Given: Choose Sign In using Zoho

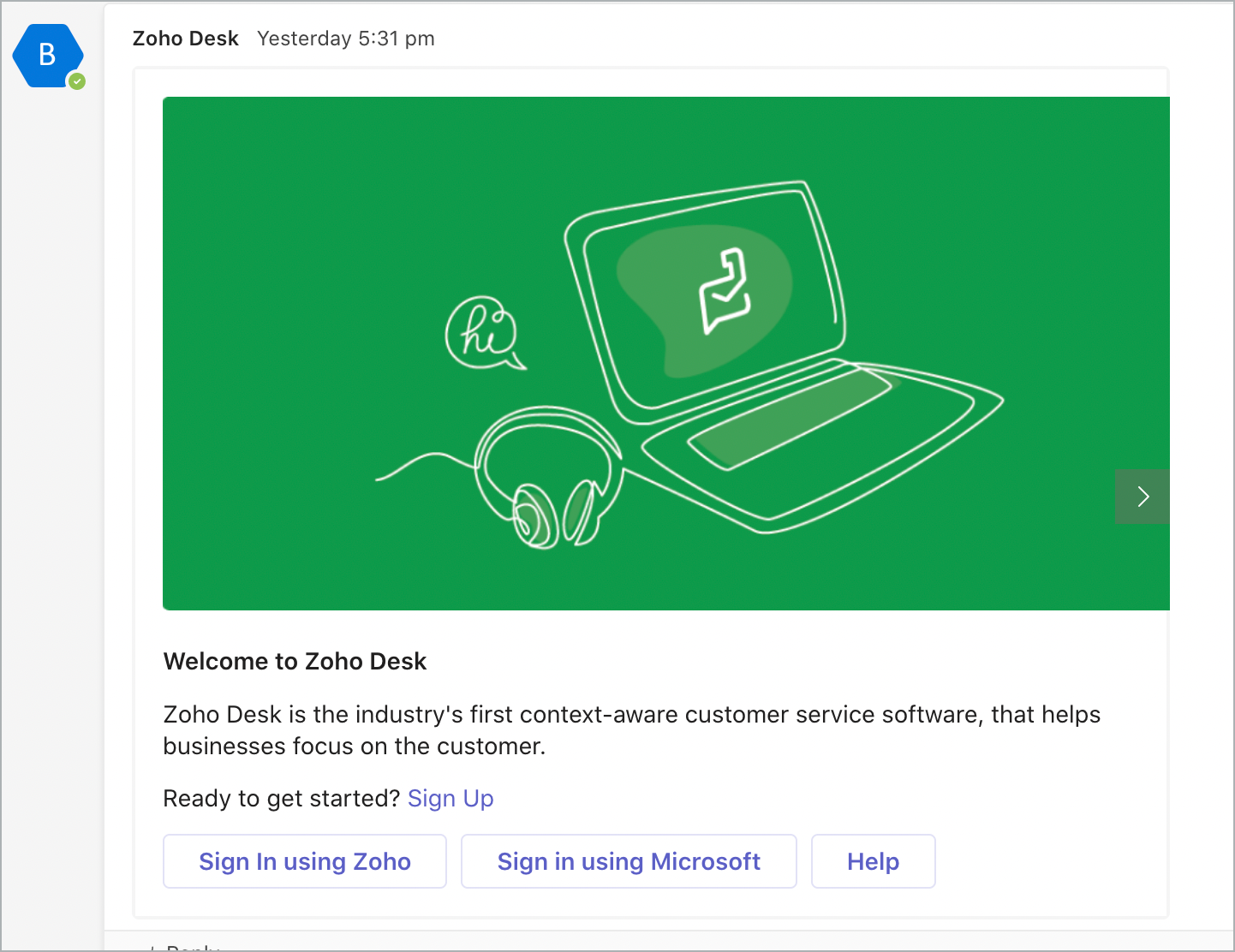Looking at the screenshot, I should (305, 861).
